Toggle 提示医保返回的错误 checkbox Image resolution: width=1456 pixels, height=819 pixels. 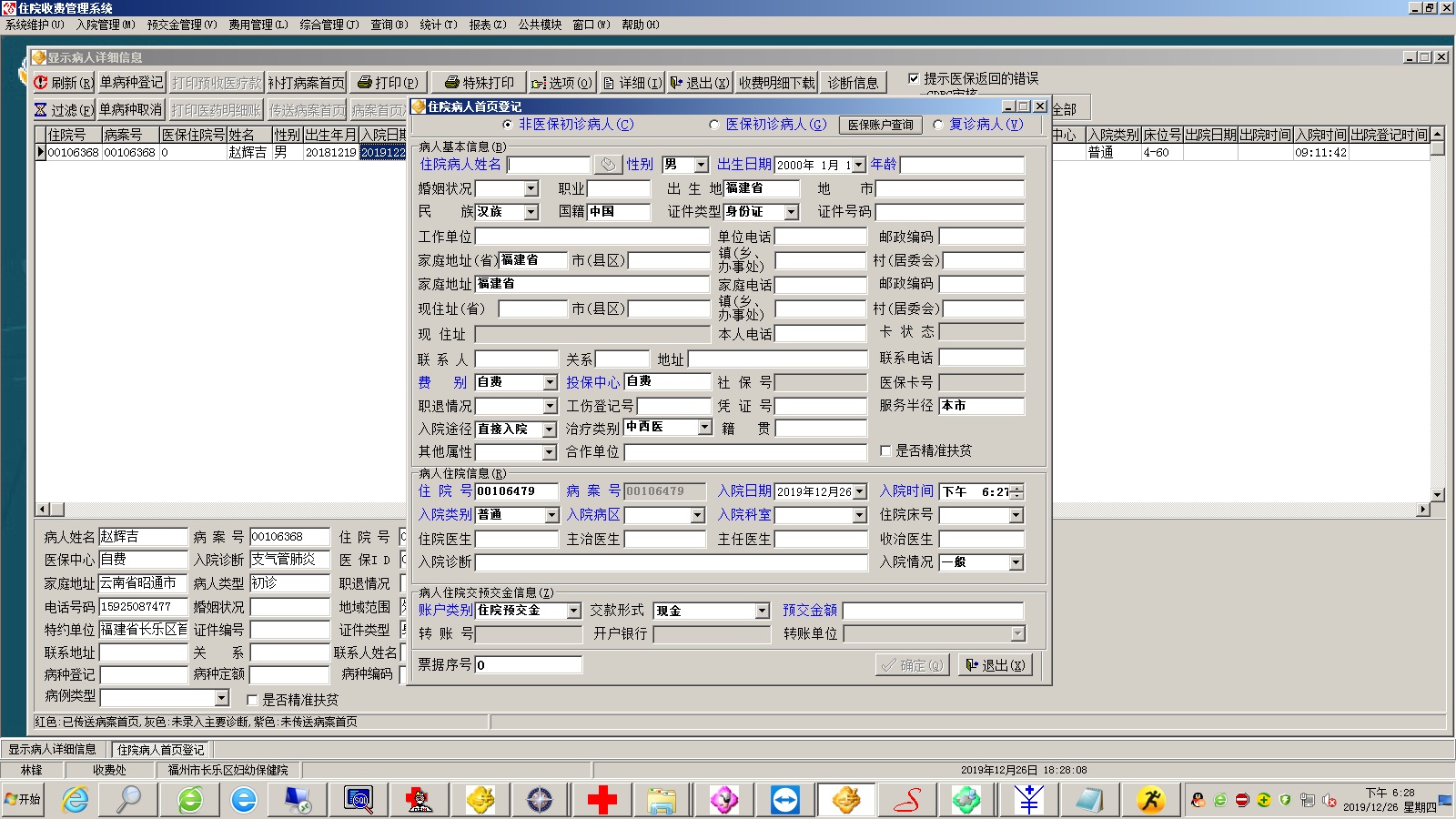point(914,78)
